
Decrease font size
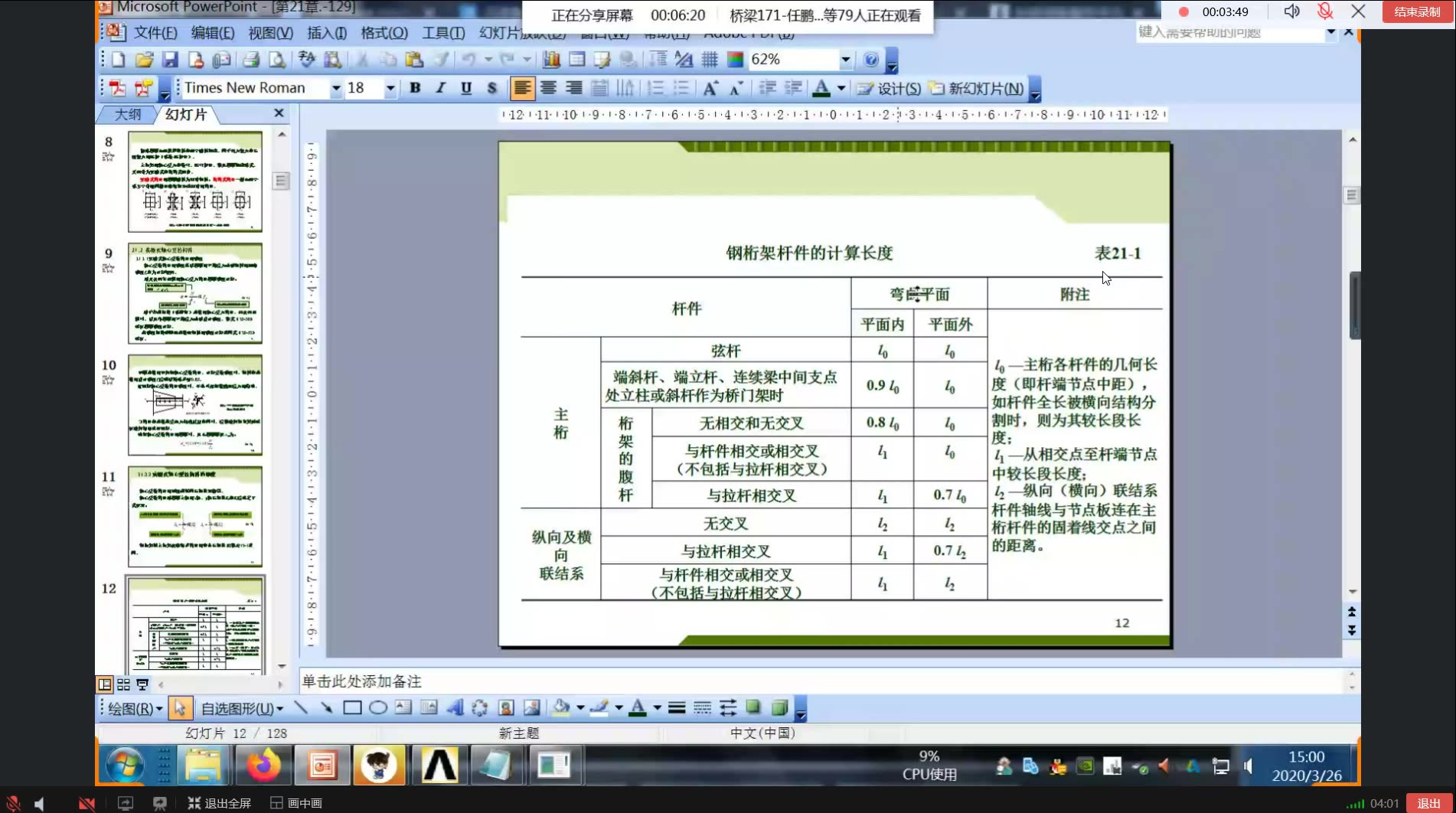[x=736, y=88]
